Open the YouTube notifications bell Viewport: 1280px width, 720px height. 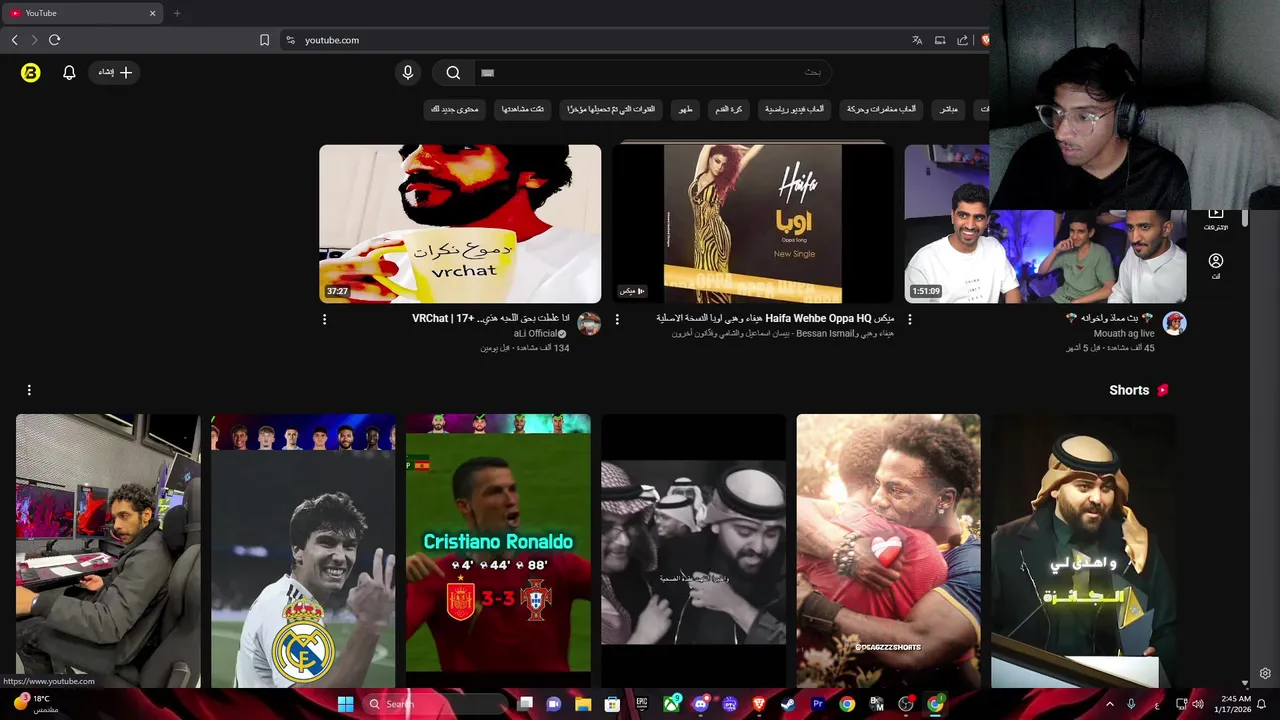pyautogui.click(x=69, y=72)
